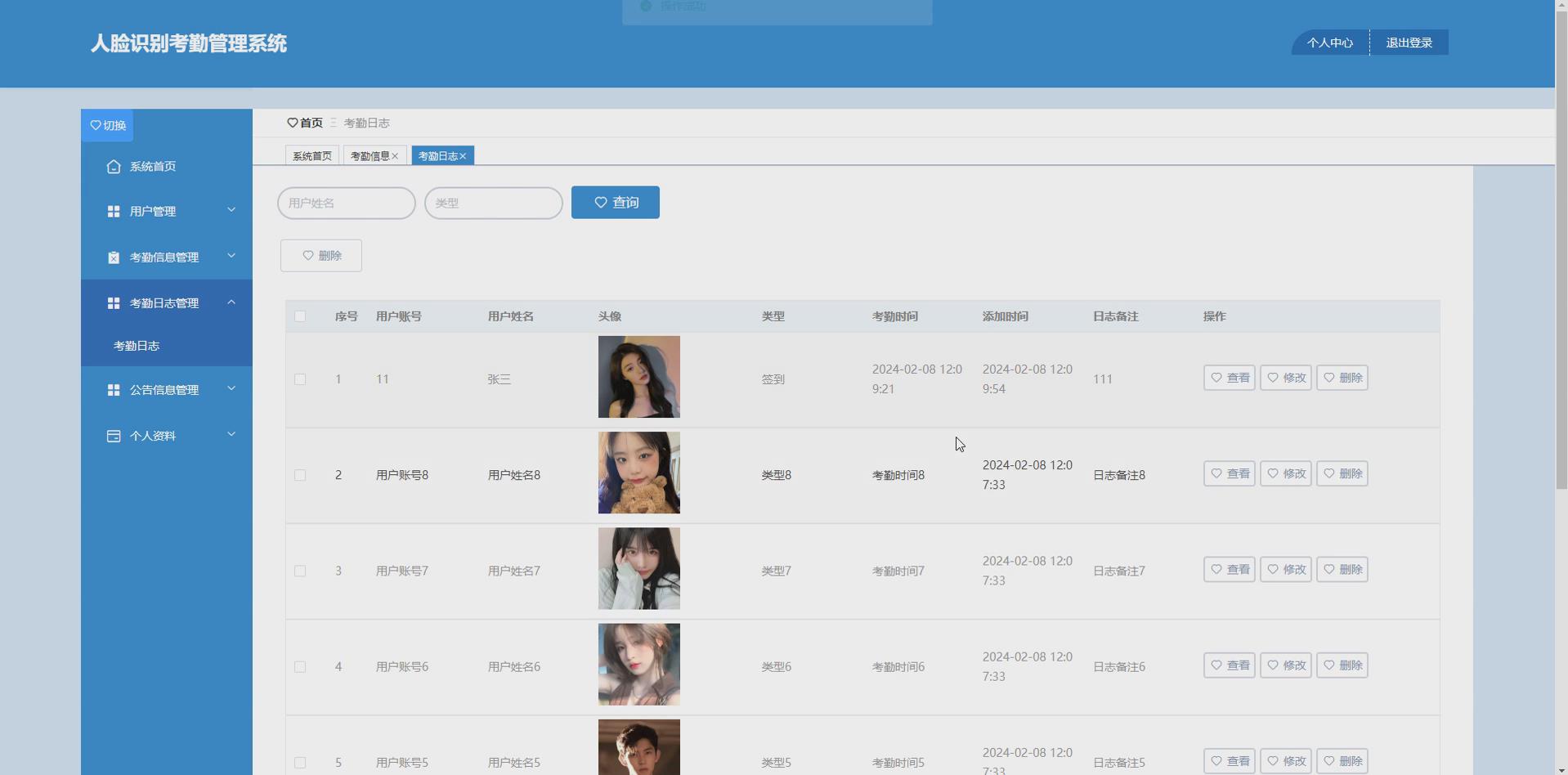Click the home icon beside 系统首页

click(114, 167)
